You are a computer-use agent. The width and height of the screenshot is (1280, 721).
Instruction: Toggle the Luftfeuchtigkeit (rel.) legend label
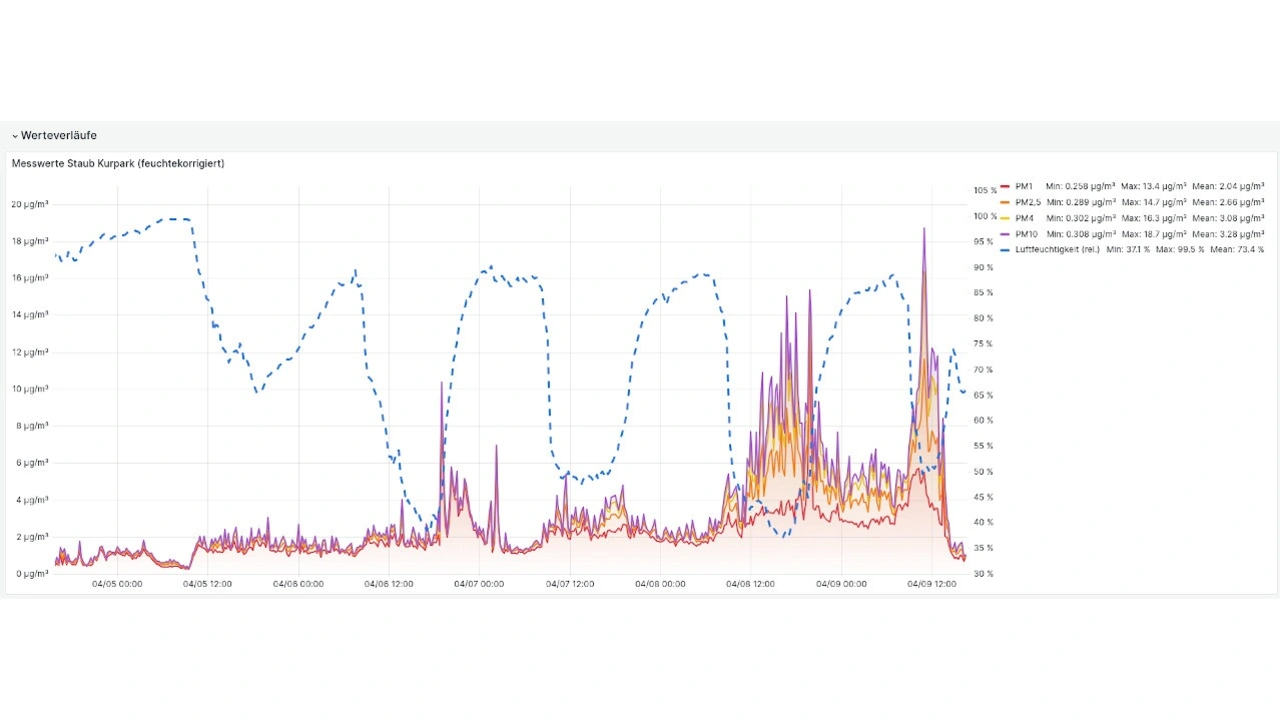coord(1056,250)
